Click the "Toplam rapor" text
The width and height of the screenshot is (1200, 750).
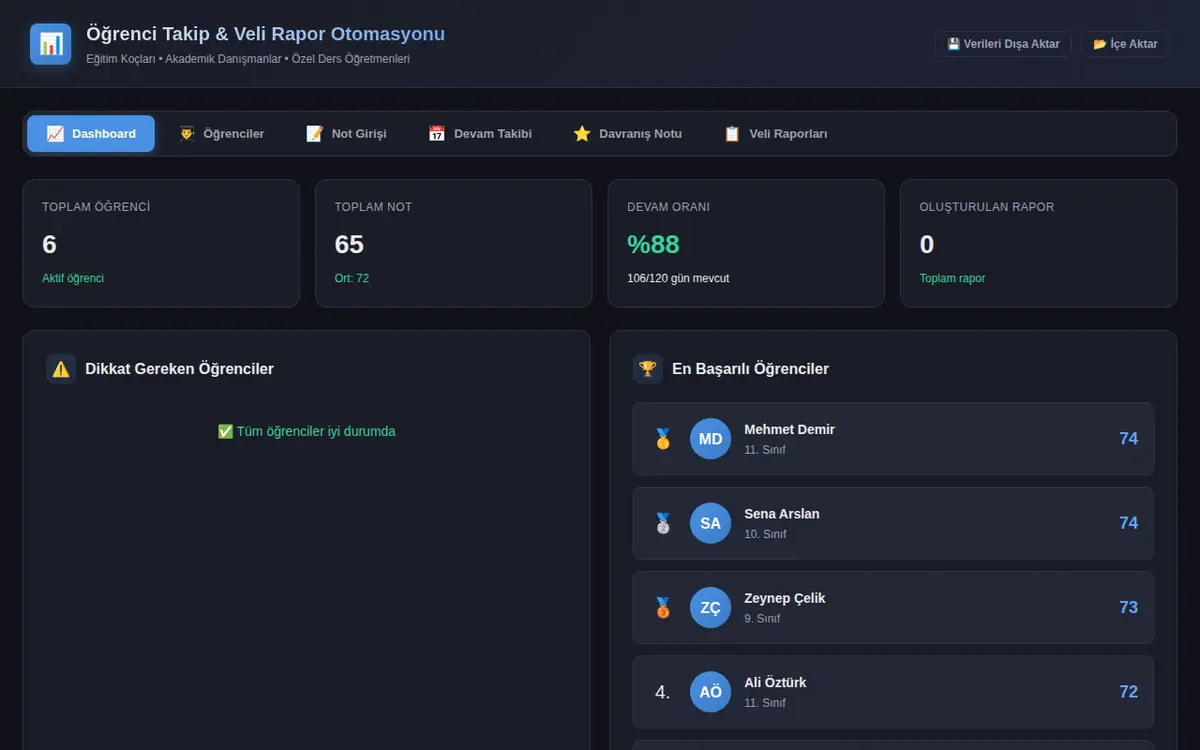pyautogui.click(x=952, y=278)
